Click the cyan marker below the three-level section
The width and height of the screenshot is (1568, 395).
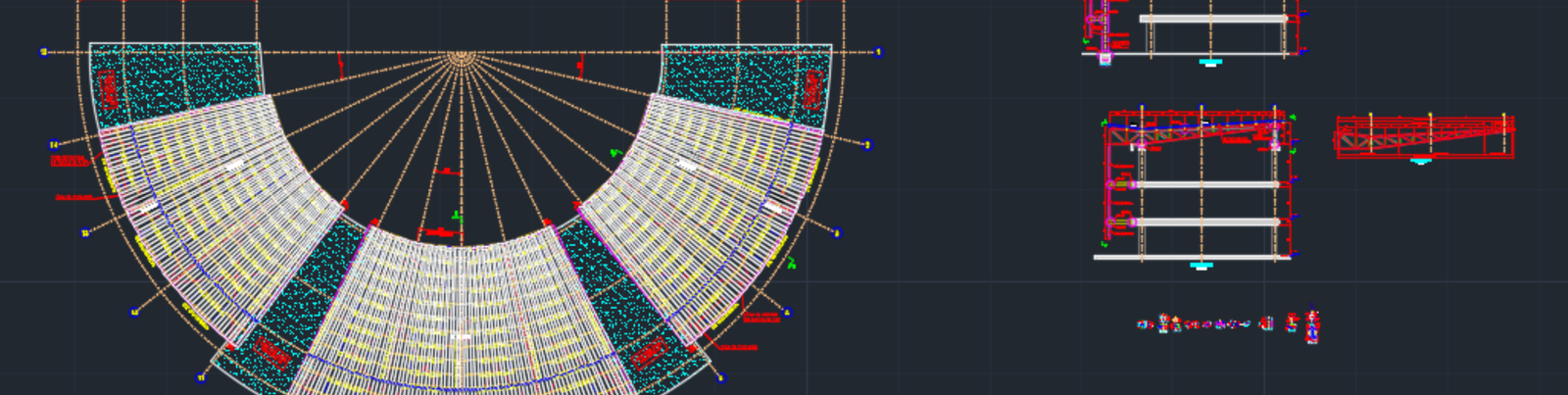tap(1200, 265)
